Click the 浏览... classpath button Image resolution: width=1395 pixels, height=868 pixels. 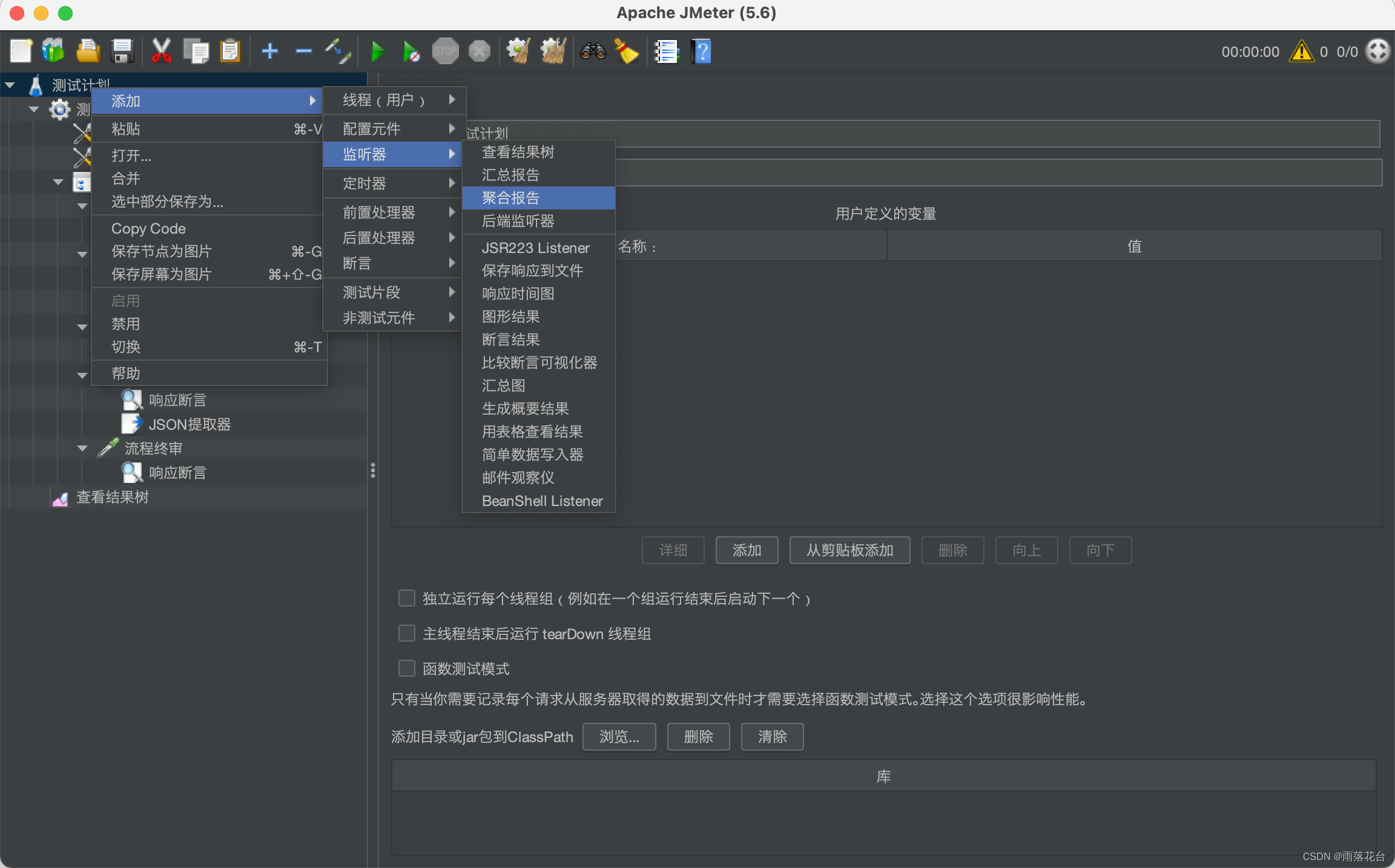(619, 737)
